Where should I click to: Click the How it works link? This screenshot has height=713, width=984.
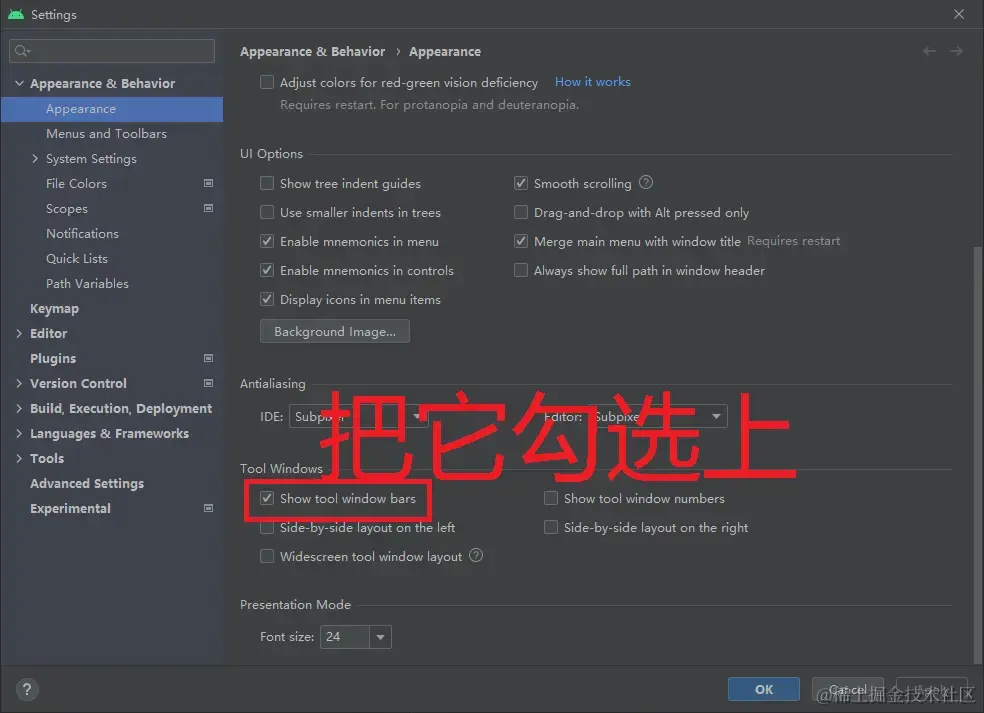point(592,82)
